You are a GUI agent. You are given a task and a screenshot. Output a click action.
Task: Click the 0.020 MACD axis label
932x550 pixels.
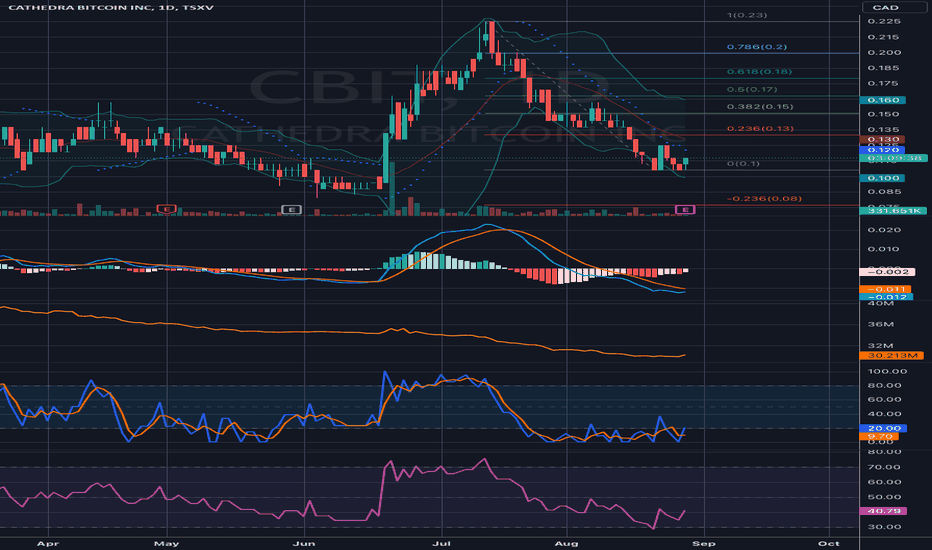tap(883, 230)
